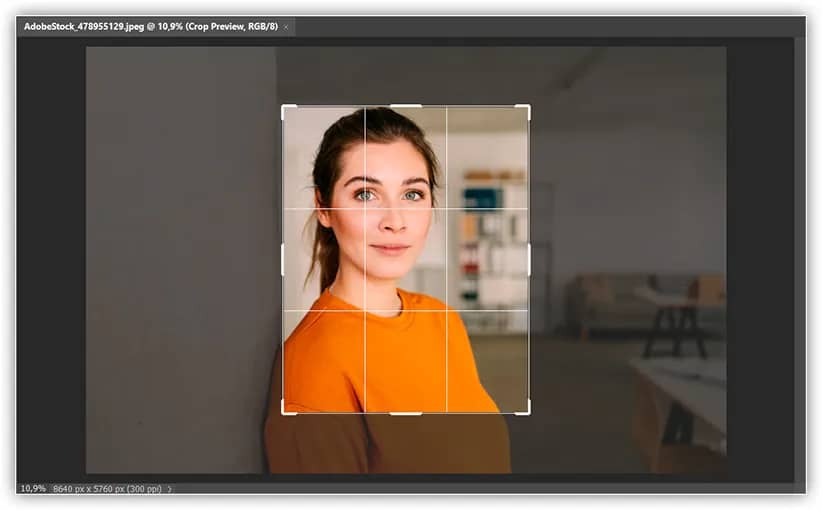Click the top-left crop corner handle
This screenshot has height=510, width=822.
[x=285, y=108]
